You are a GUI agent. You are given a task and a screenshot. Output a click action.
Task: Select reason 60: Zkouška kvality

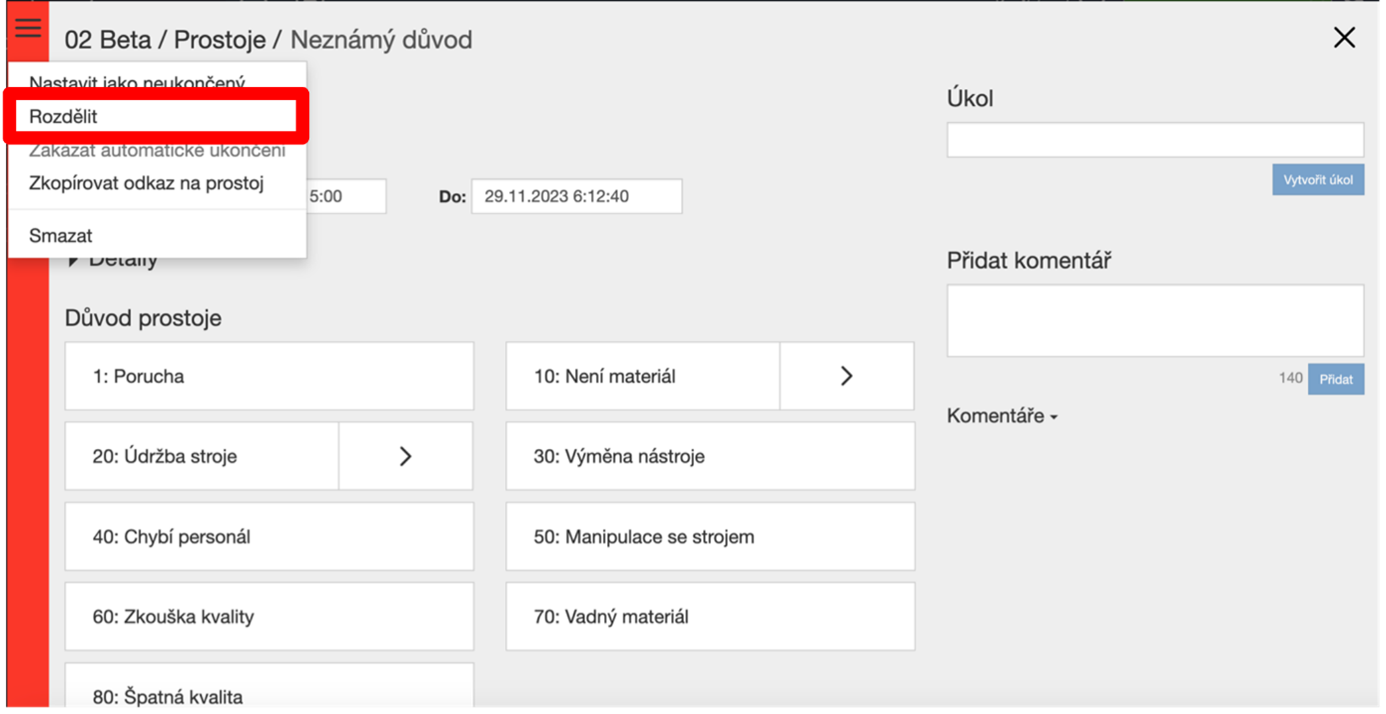click(x=269, y=616)
